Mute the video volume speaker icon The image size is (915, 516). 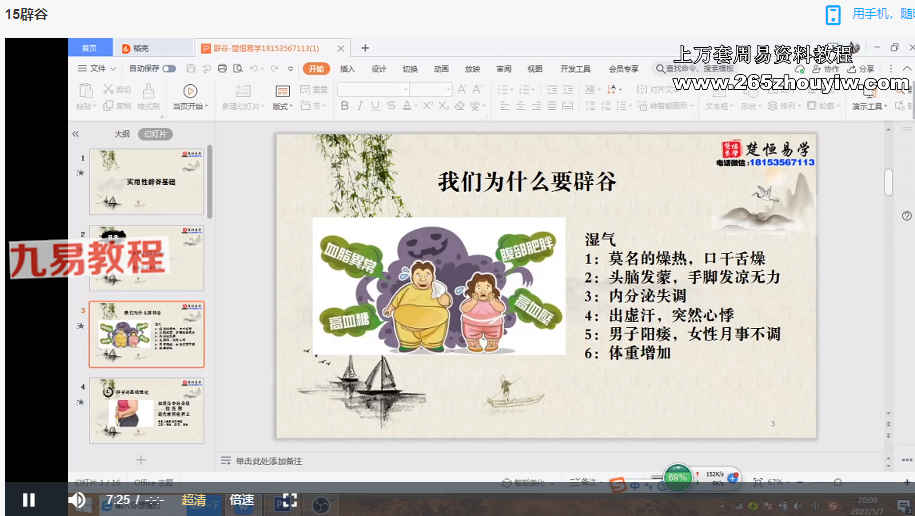point(76,500)
